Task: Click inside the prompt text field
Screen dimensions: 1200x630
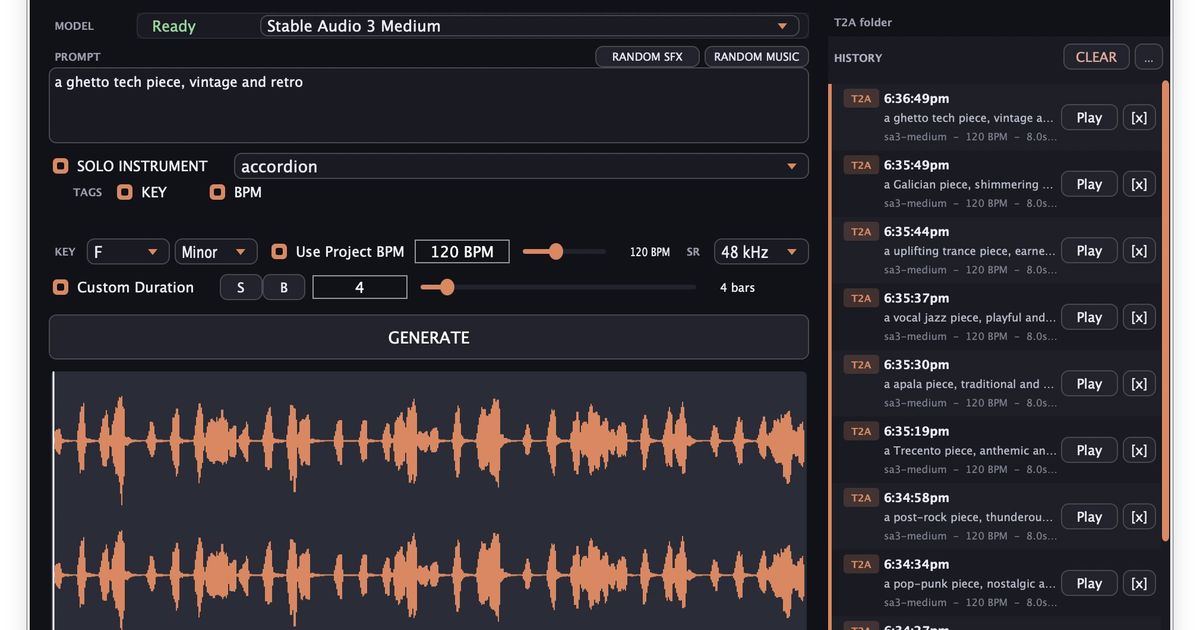Action: 428,105
